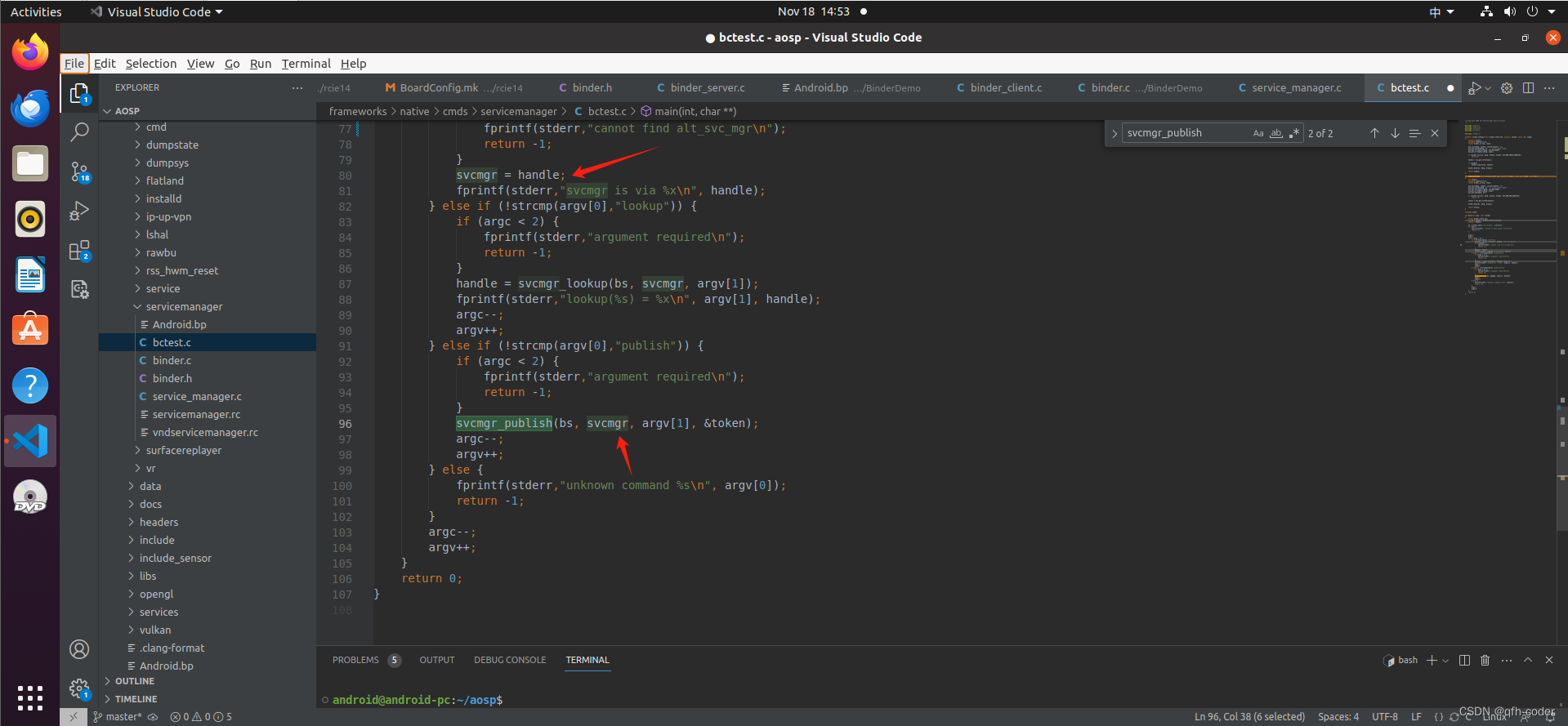Toggle Match Case in find widget
This screenshot has width=1568, height=726.
(1258, 133)
